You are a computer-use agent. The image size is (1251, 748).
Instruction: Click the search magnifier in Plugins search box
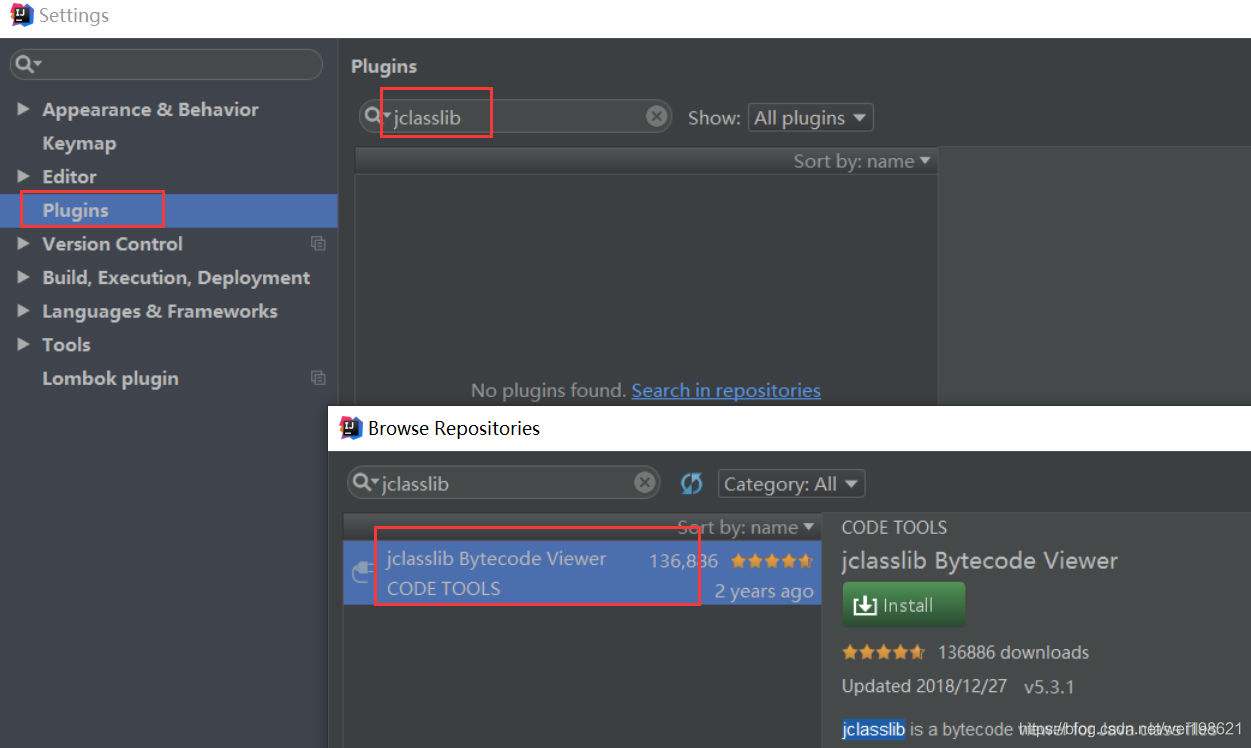click(x=374, y=117)
